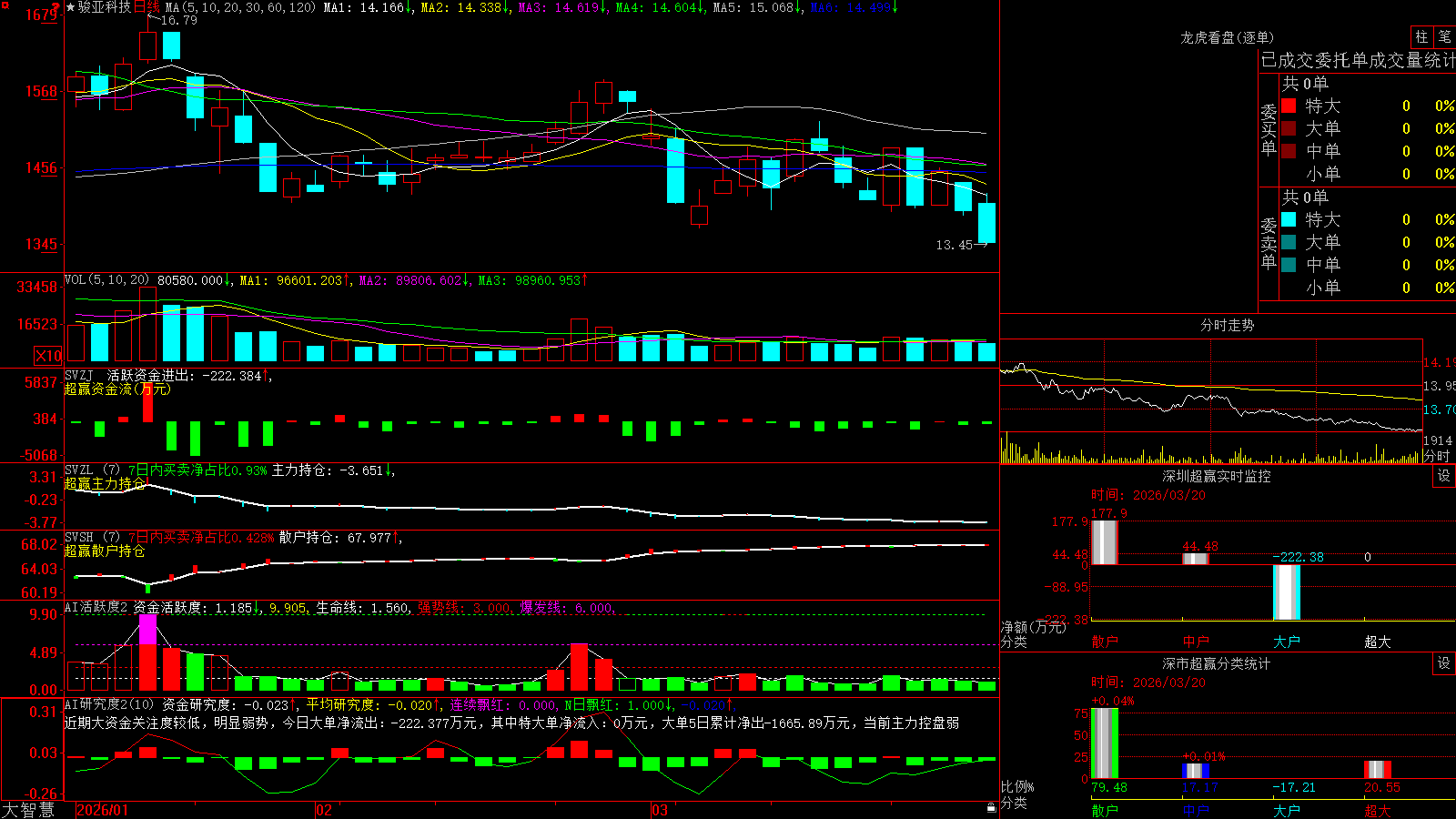Click the X10 volume scale marker

pyautogui.click(x=47, y=356)
